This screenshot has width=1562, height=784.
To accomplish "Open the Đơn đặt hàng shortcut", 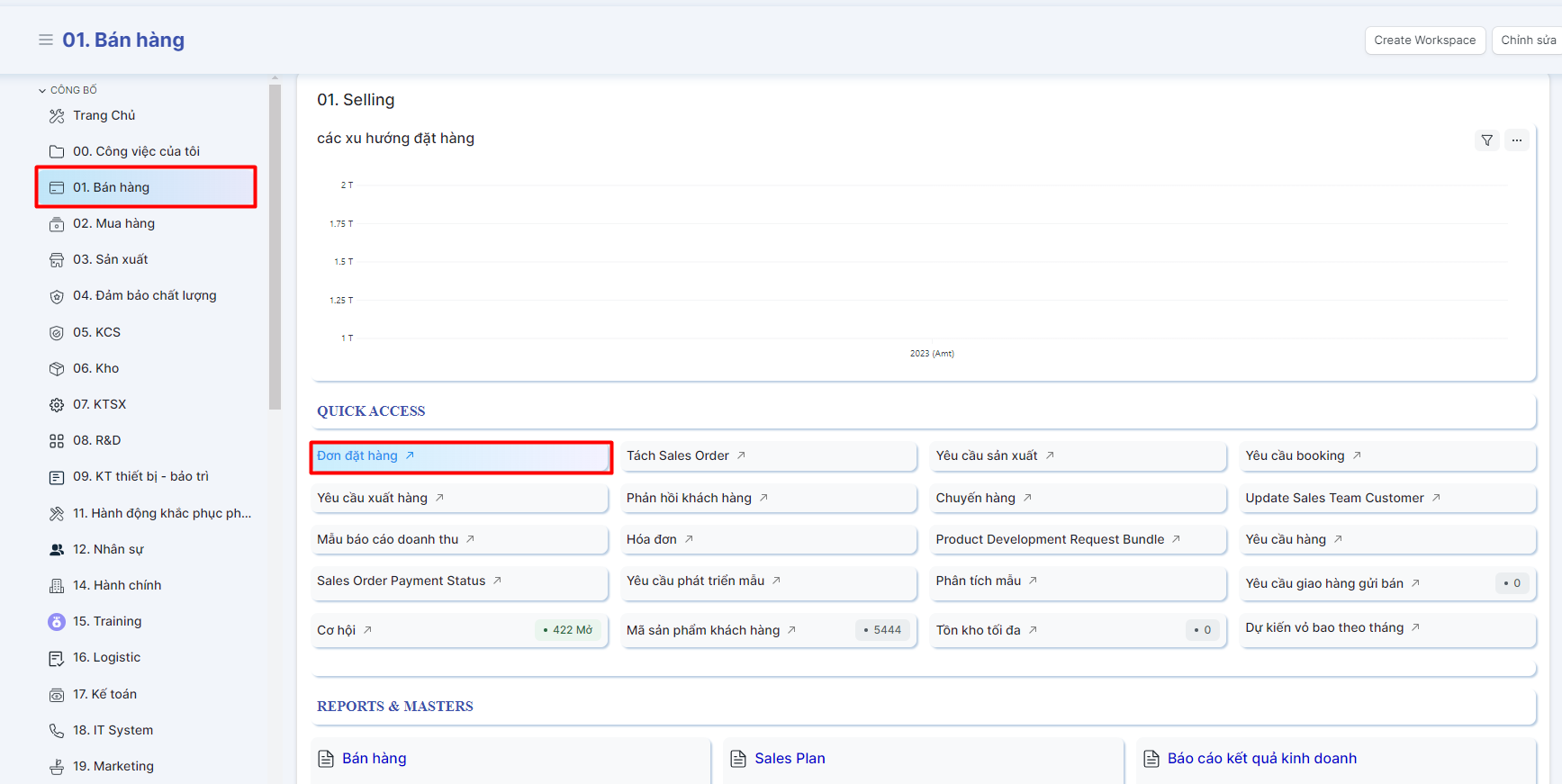I will [x=357, y=456].
